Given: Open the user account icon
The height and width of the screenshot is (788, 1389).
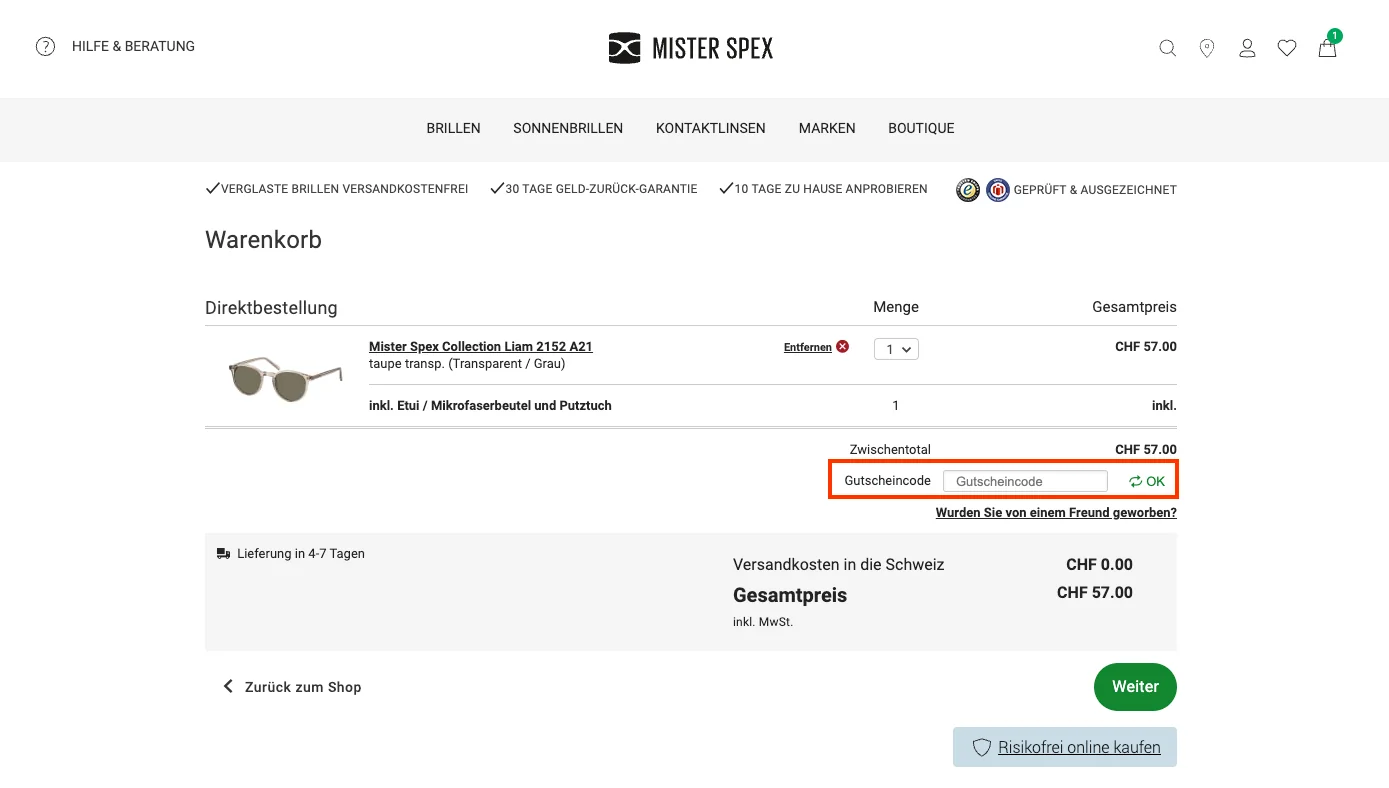Looking at the screenshot, I should [x=1247, y=48].
